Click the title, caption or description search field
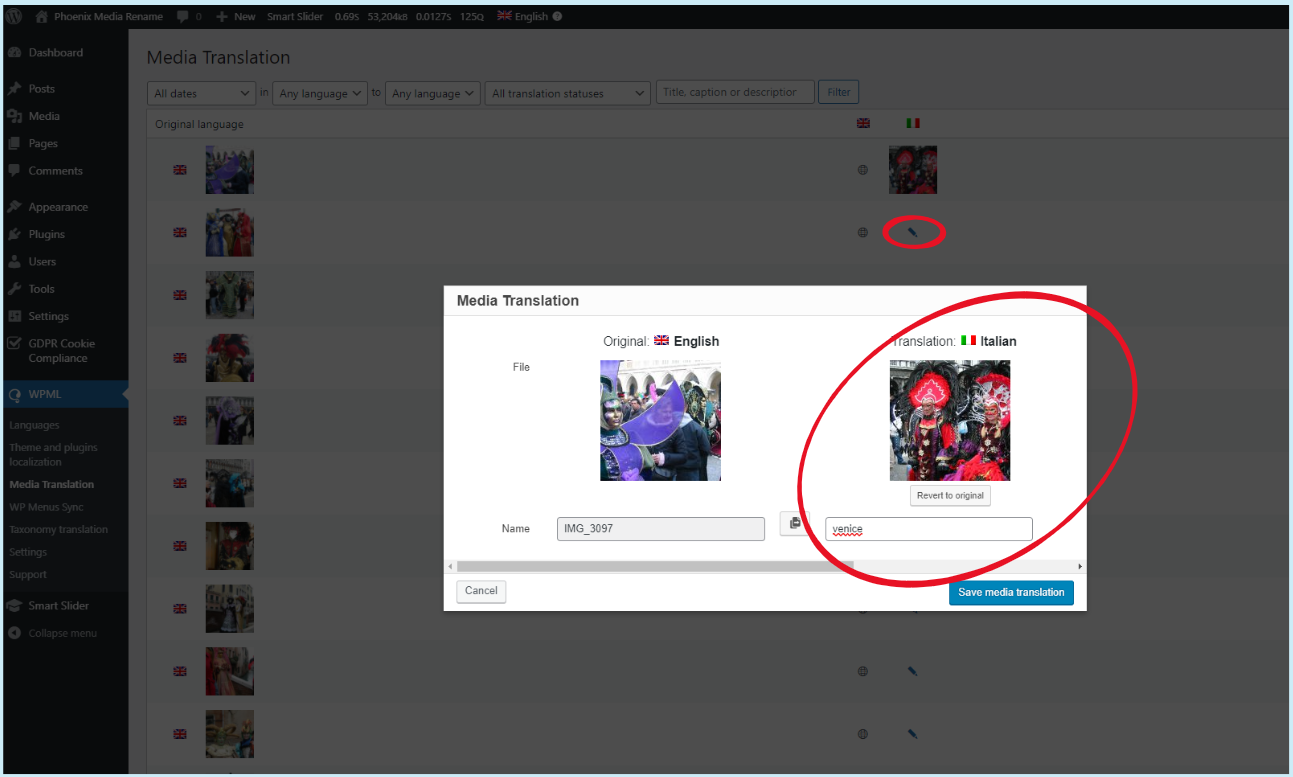The height and width of the screenshot is (777, 1293). click(x=735, y=92)
